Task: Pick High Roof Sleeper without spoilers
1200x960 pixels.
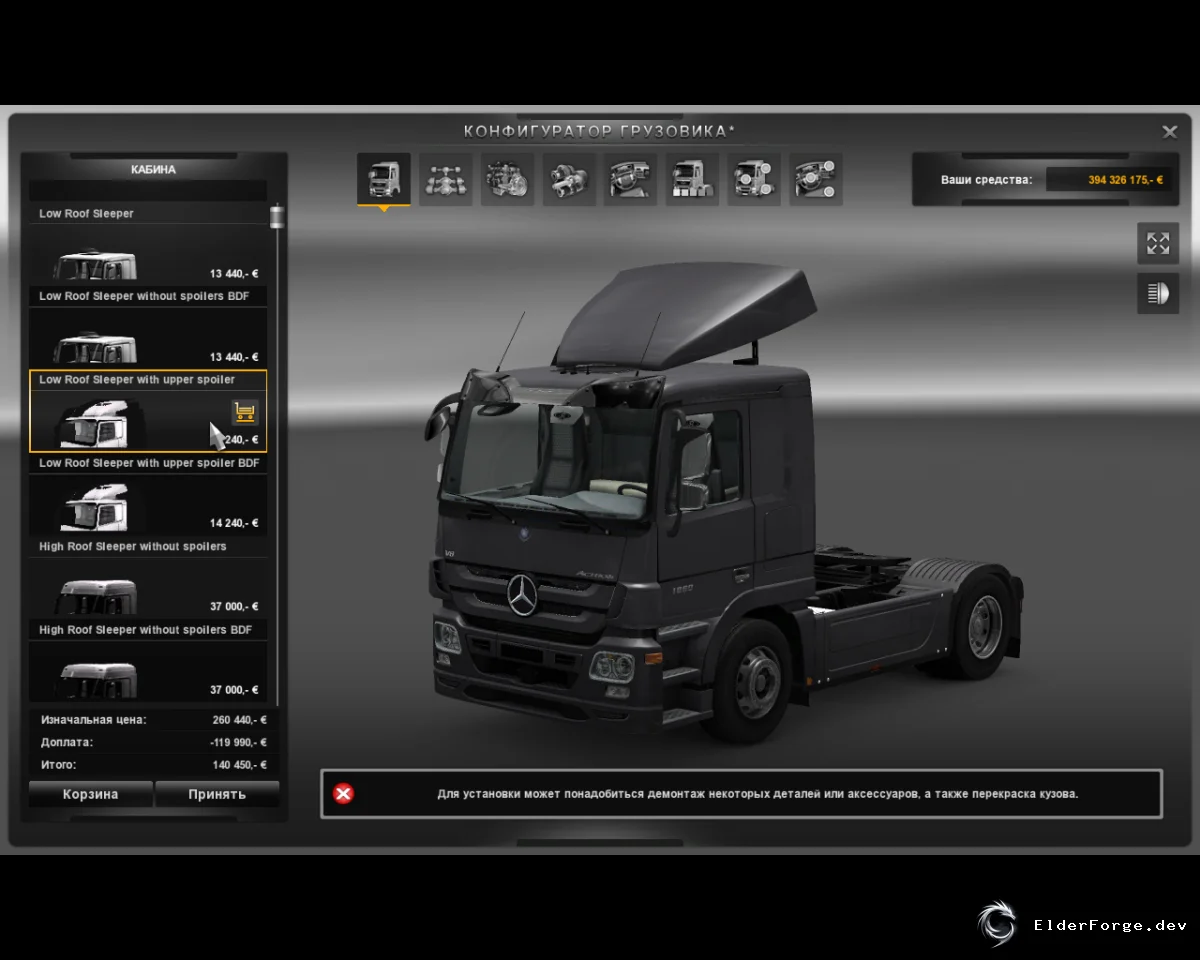Action: [148, 578]
